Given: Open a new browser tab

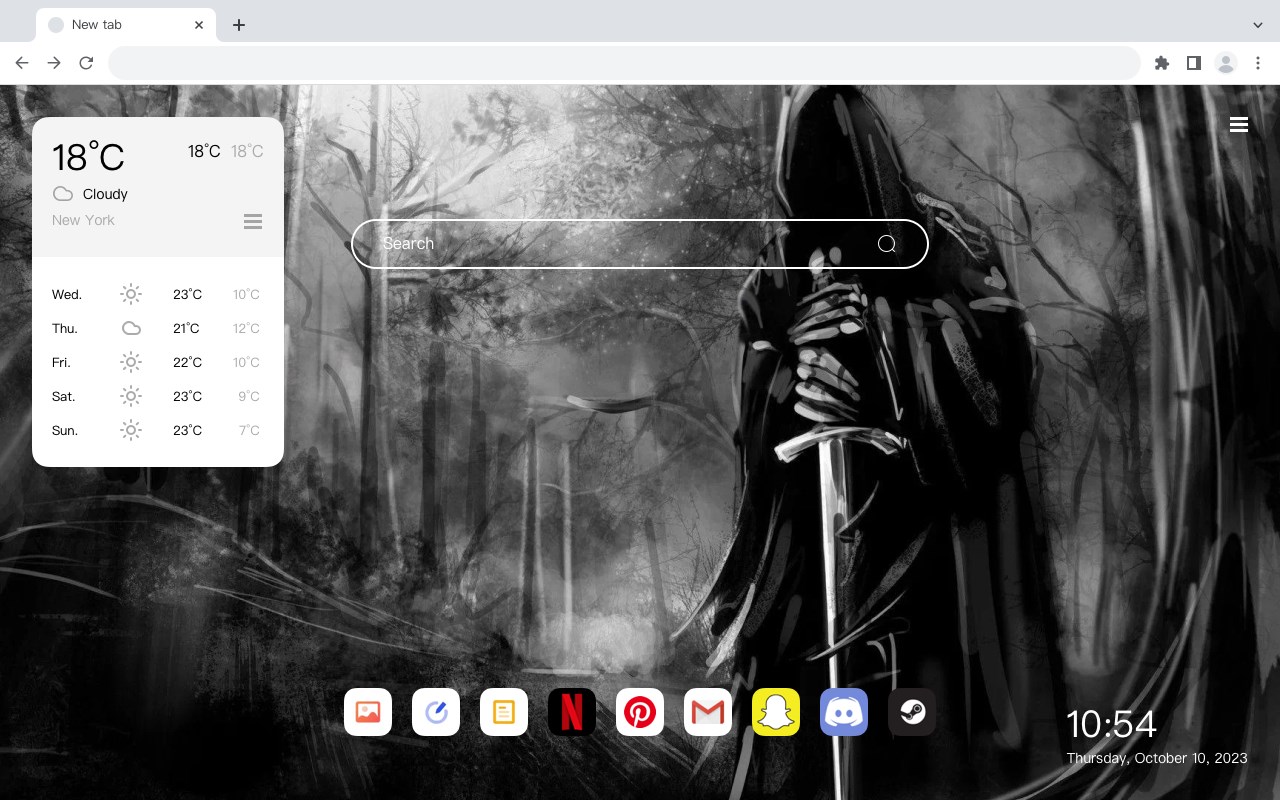Looking at the screenshot, I should pos(238,25).
